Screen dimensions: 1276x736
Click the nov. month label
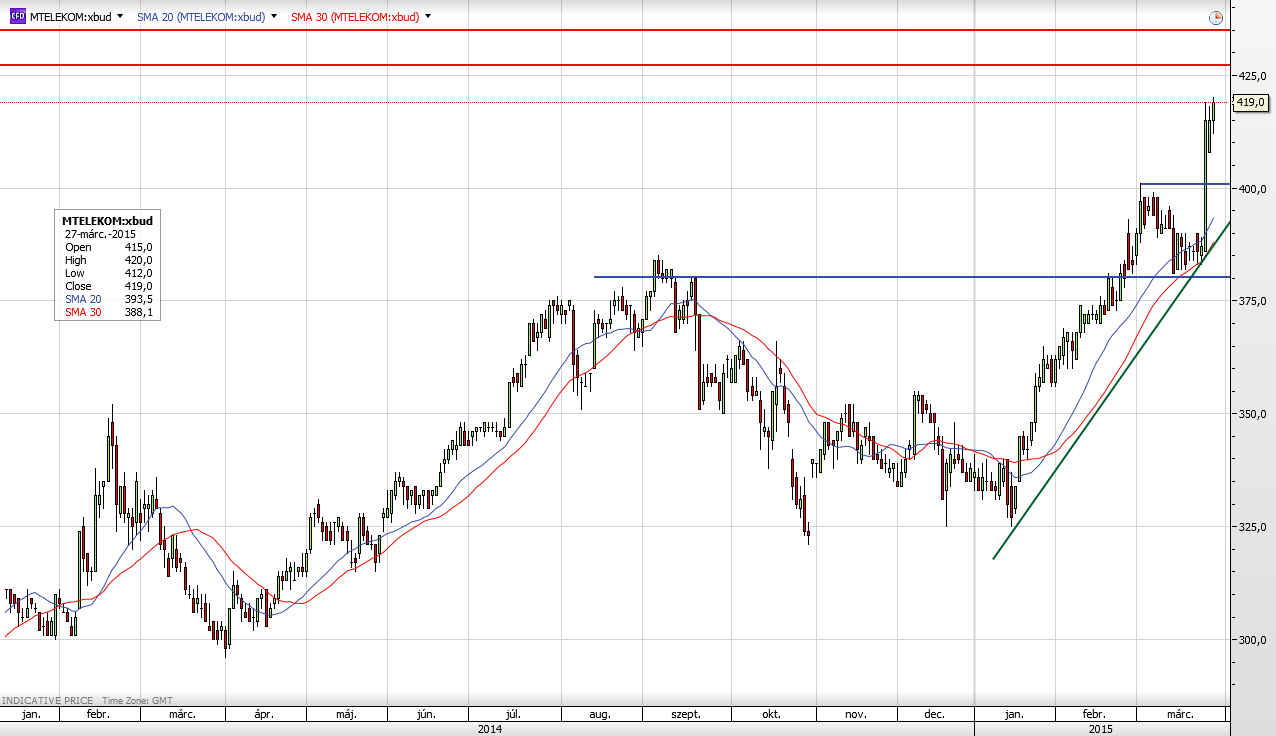click(x=855, y=715)
